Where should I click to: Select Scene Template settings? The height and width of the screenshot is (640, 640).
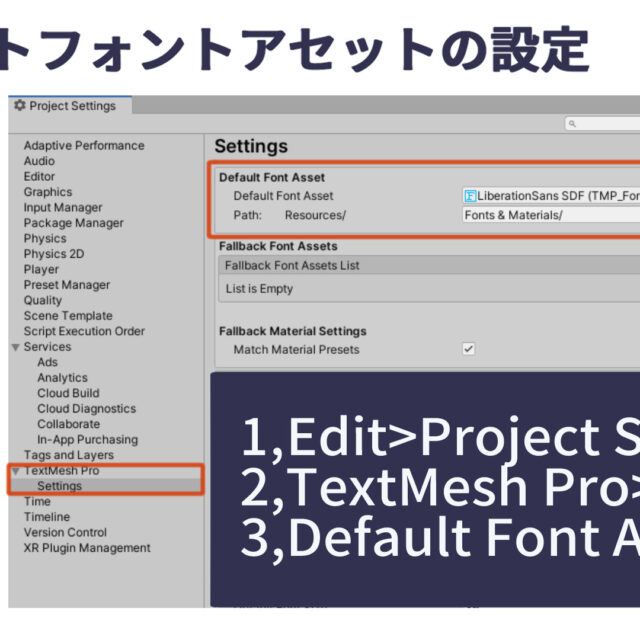coord(68,316)
